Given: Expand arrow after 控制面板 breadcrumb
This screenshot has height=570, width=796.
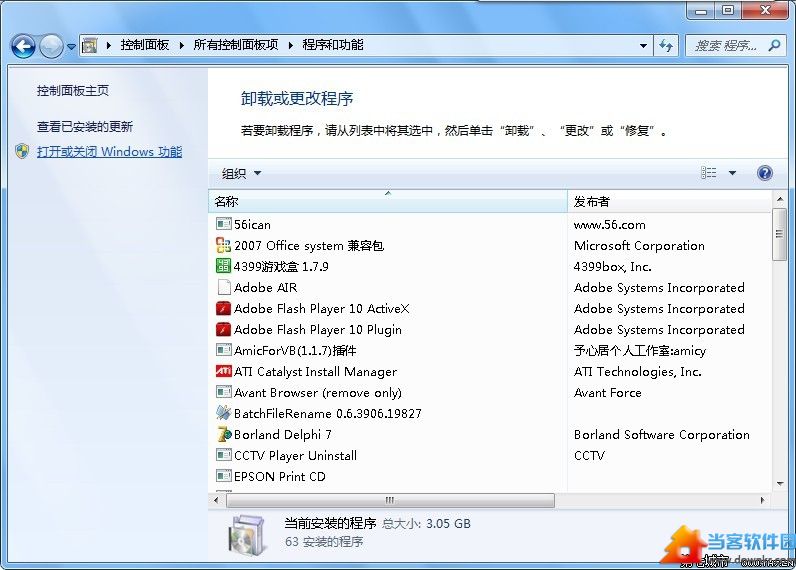Looking at the screenshot, I should point(181,46).
